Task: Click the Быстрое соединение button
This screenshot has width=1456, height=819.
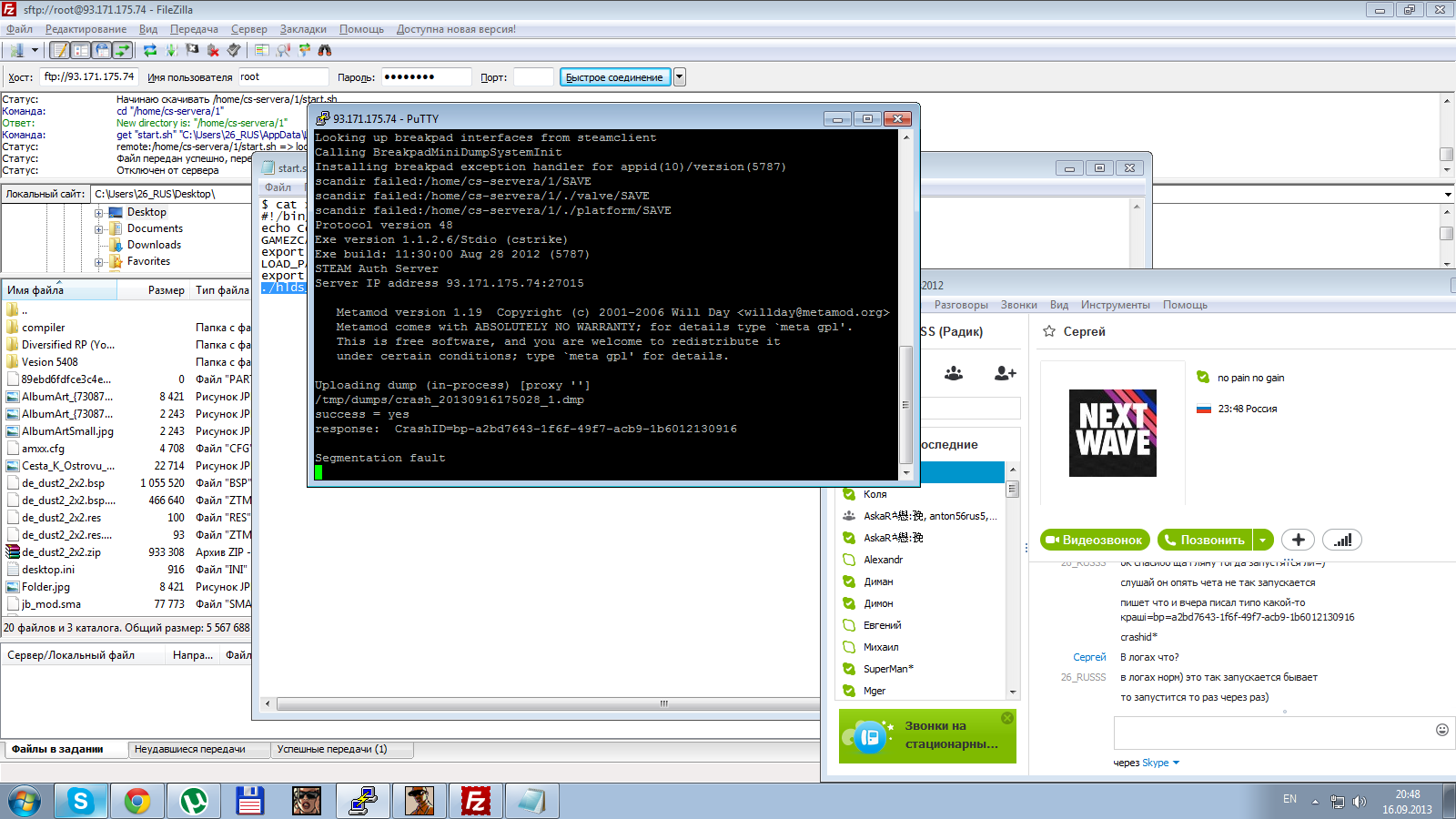Action: click(x=615, y=77)
